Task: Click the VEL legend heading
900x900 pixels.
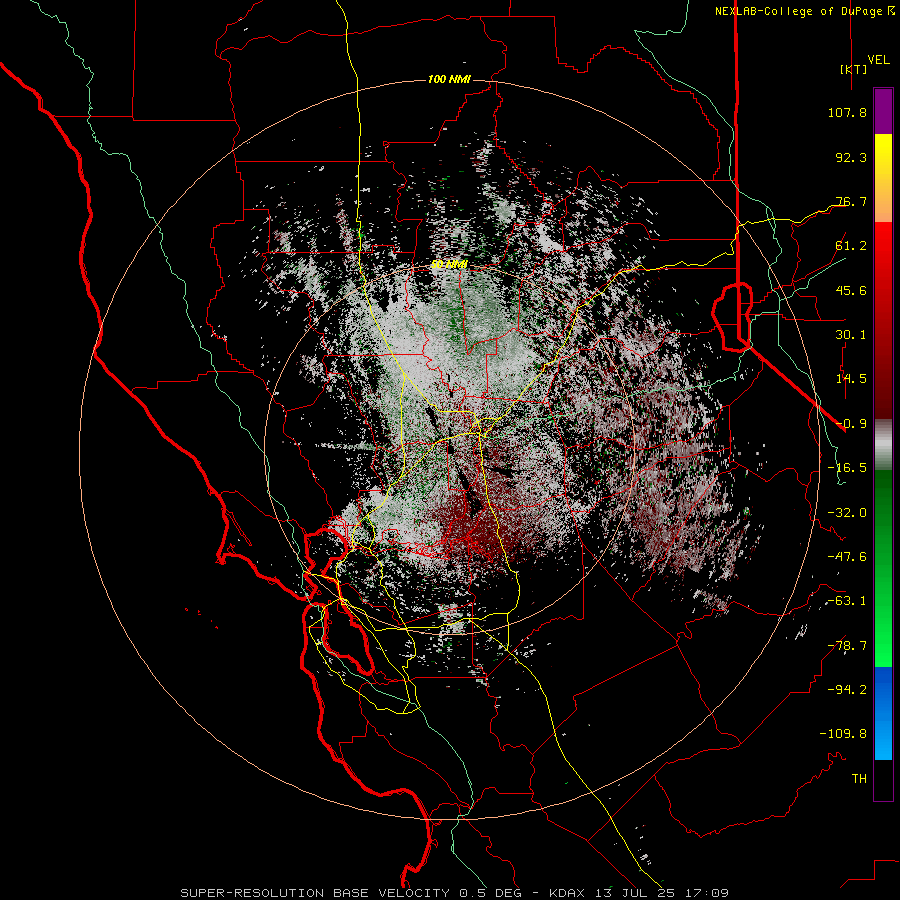Action: (878, 60)
